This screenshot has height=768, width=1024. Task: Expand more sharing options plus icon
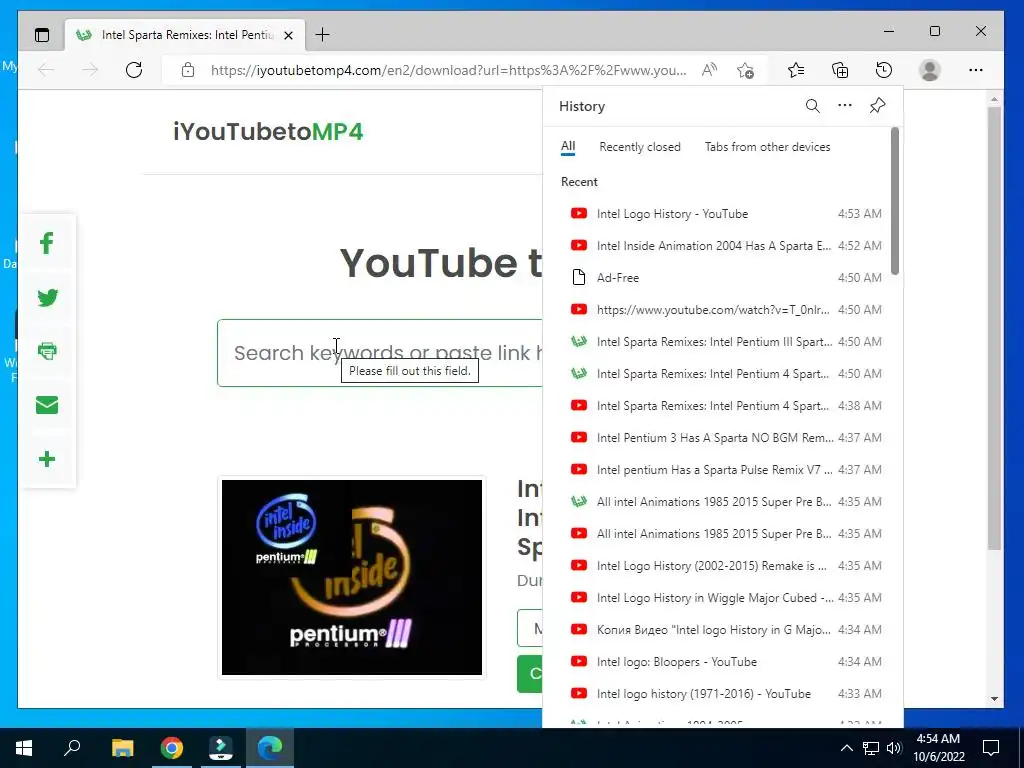(47, 459)
